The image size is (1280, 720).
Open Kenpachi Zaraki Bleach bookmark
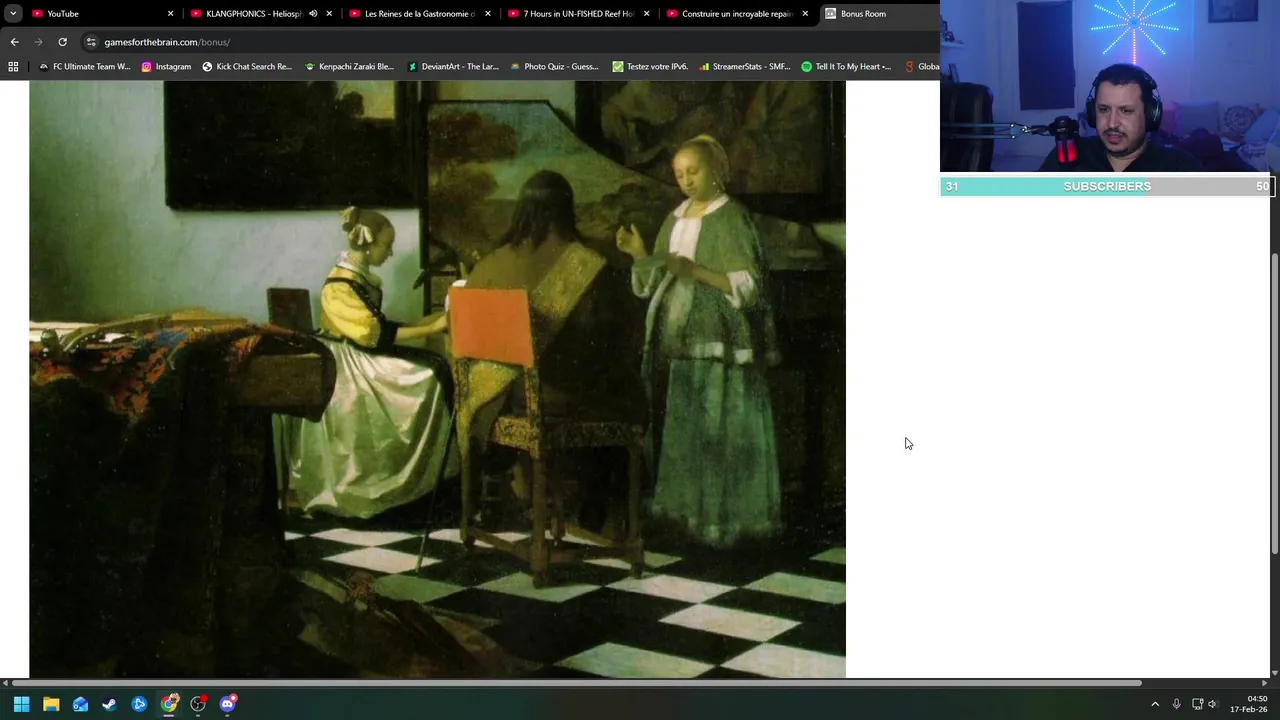click(x=349, y=67)
